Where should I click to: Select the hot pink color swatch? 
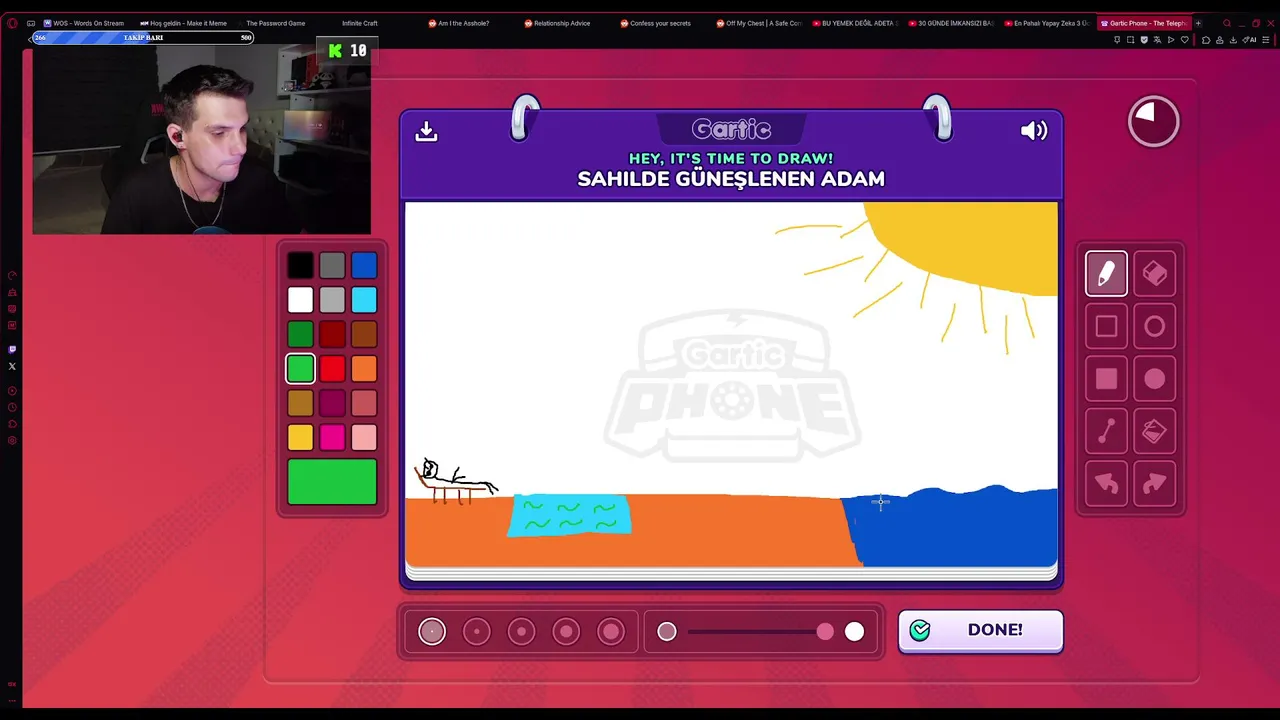(332, 437)
